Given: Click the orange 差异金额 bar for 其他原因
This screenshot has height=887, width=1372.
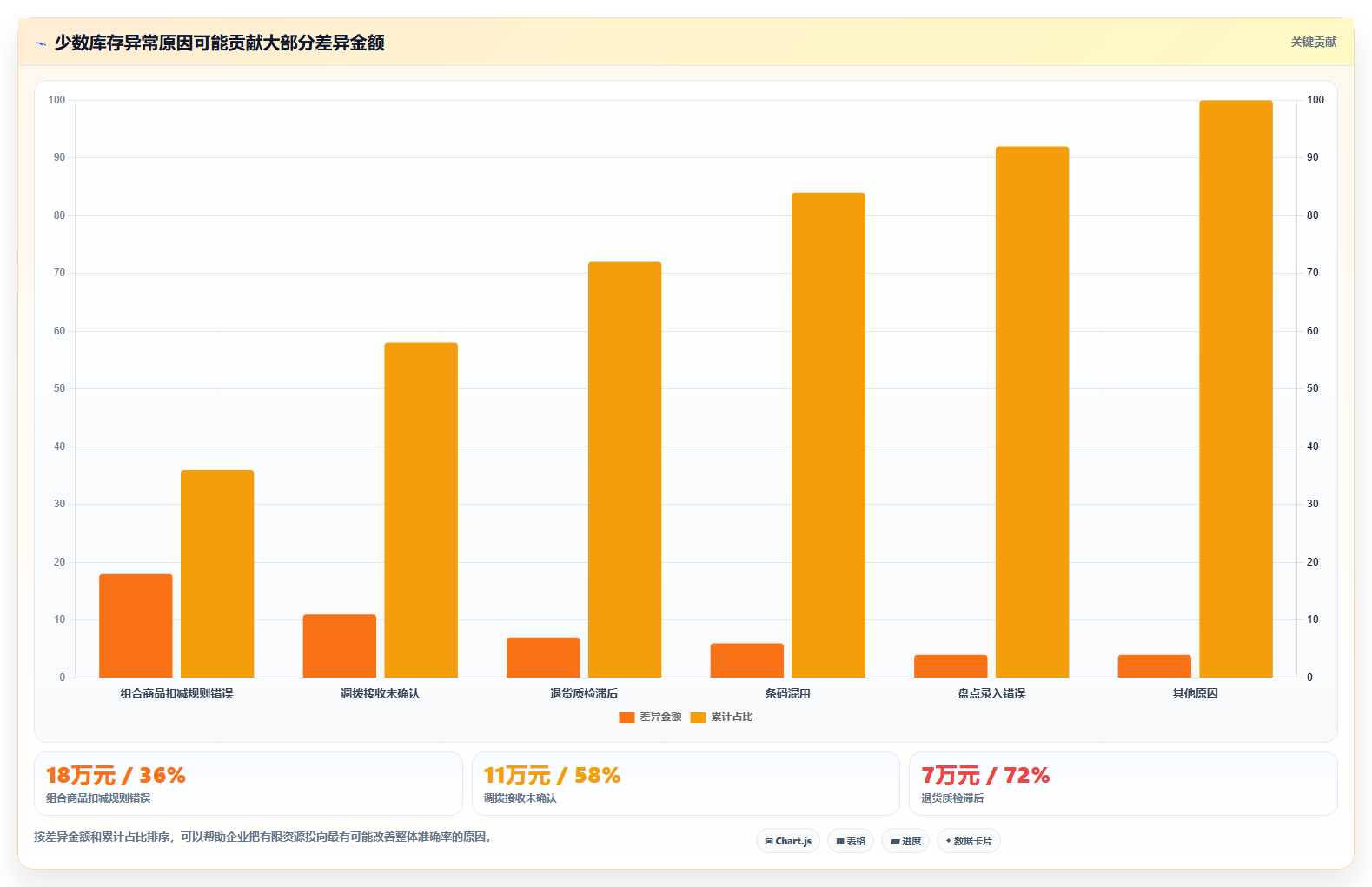Looking at the screenshot, I should [1155, 666].
